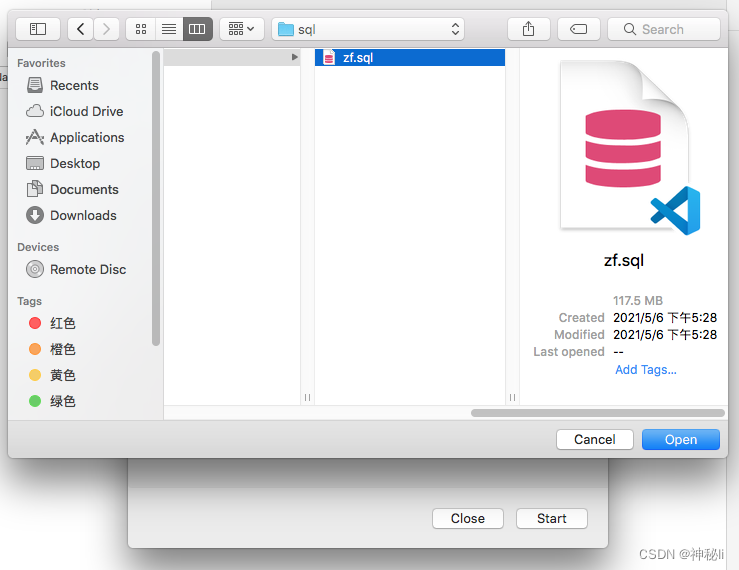Click the large zf.sql preview thumbnail
This screenshot has height=570, width=739.
pyautogui.click(x=630, y=148)
